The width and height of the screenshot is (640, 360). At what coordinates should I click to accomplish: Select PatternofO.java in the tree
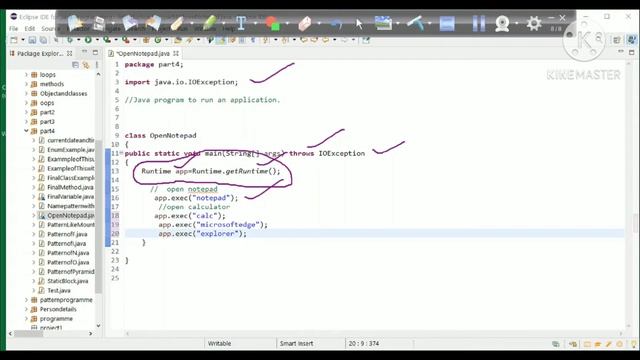point(68,262)
